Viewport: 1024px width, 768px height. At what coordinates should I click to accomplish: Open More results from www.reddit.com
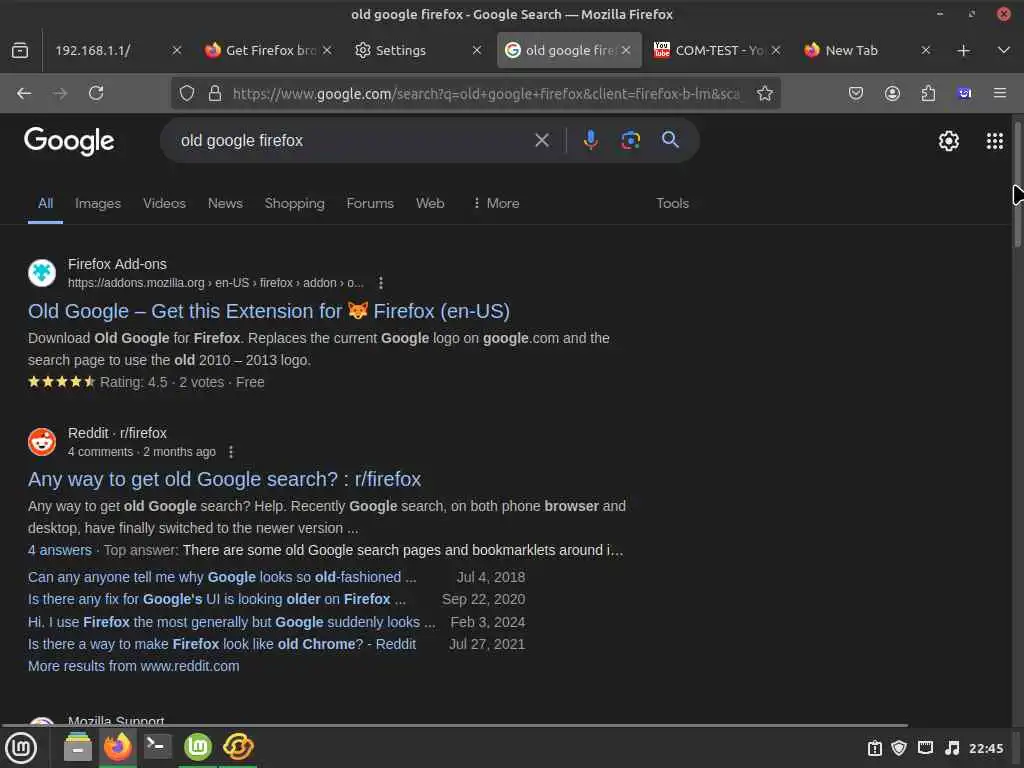[133, 666]
